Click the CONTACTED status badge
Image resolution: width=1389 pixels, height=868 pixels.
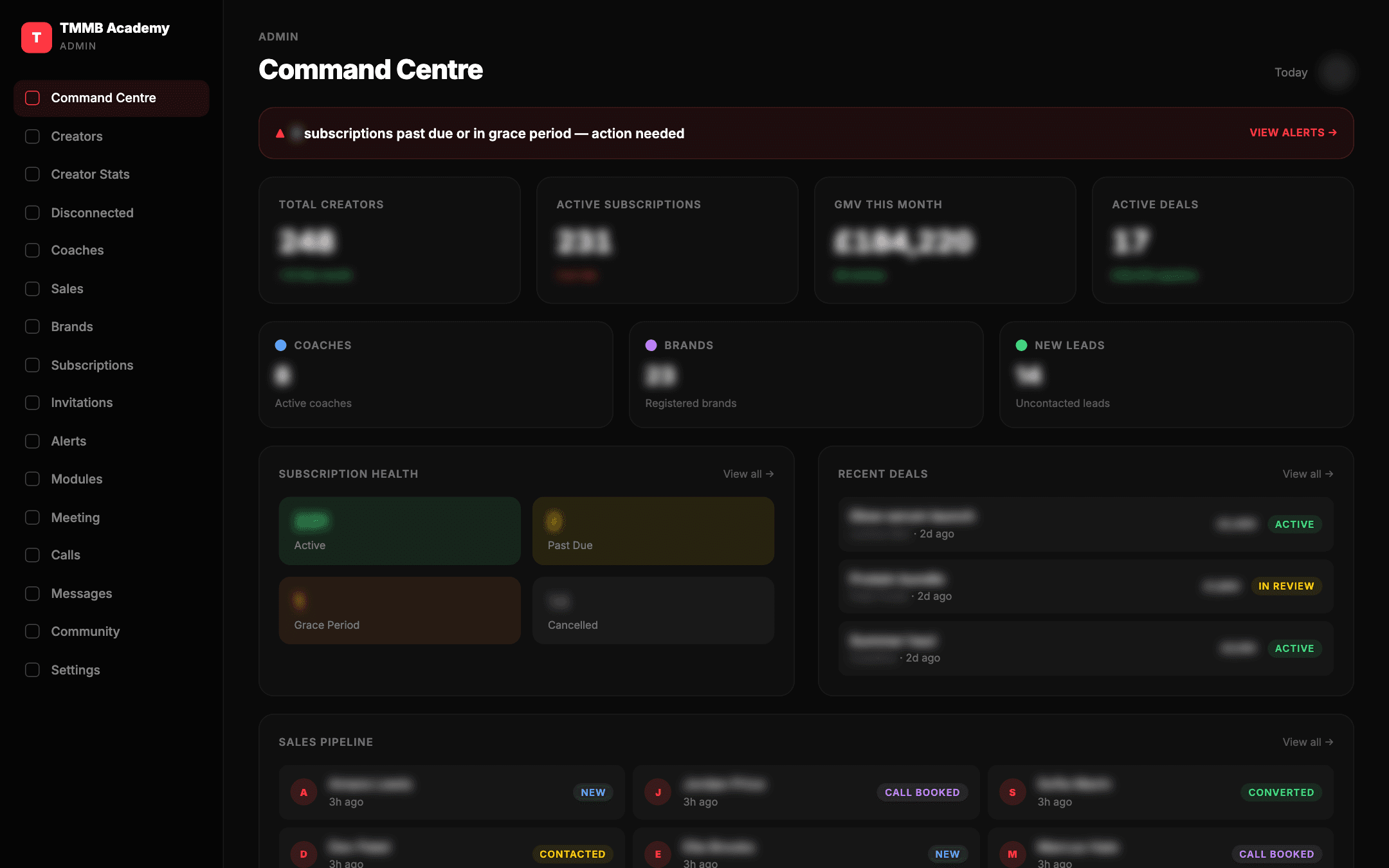tap(572, 854)
